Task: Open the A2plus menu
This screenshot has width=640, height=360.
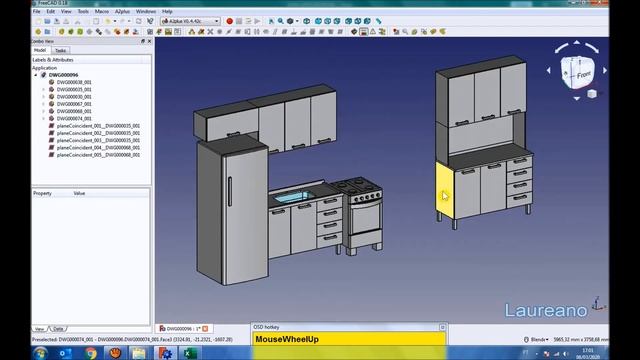Action: pos(122,11)
